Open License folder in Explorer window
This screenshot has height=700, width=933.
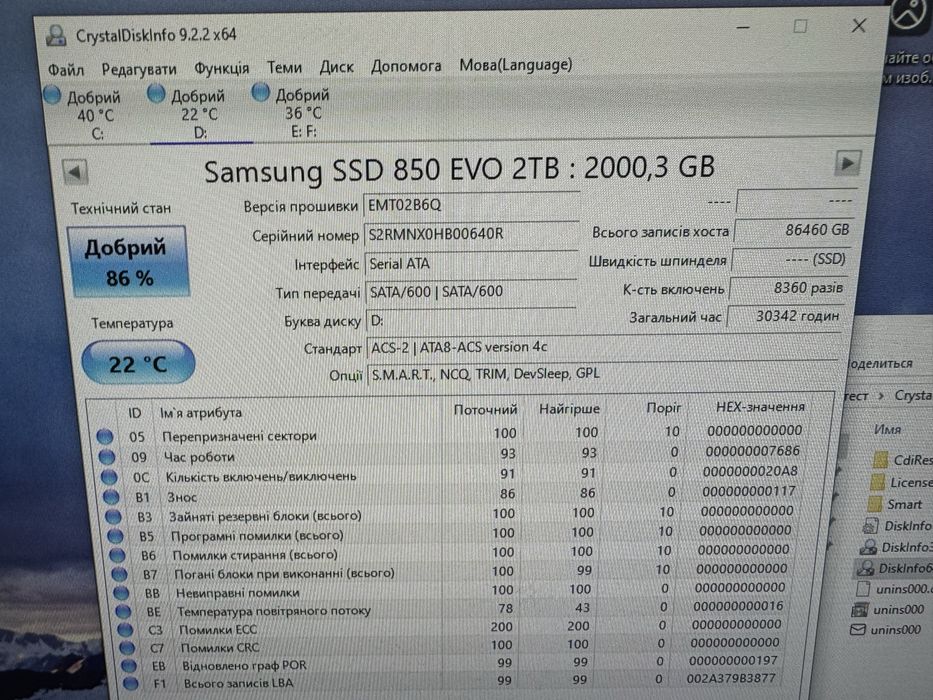(x=900, y=482)
